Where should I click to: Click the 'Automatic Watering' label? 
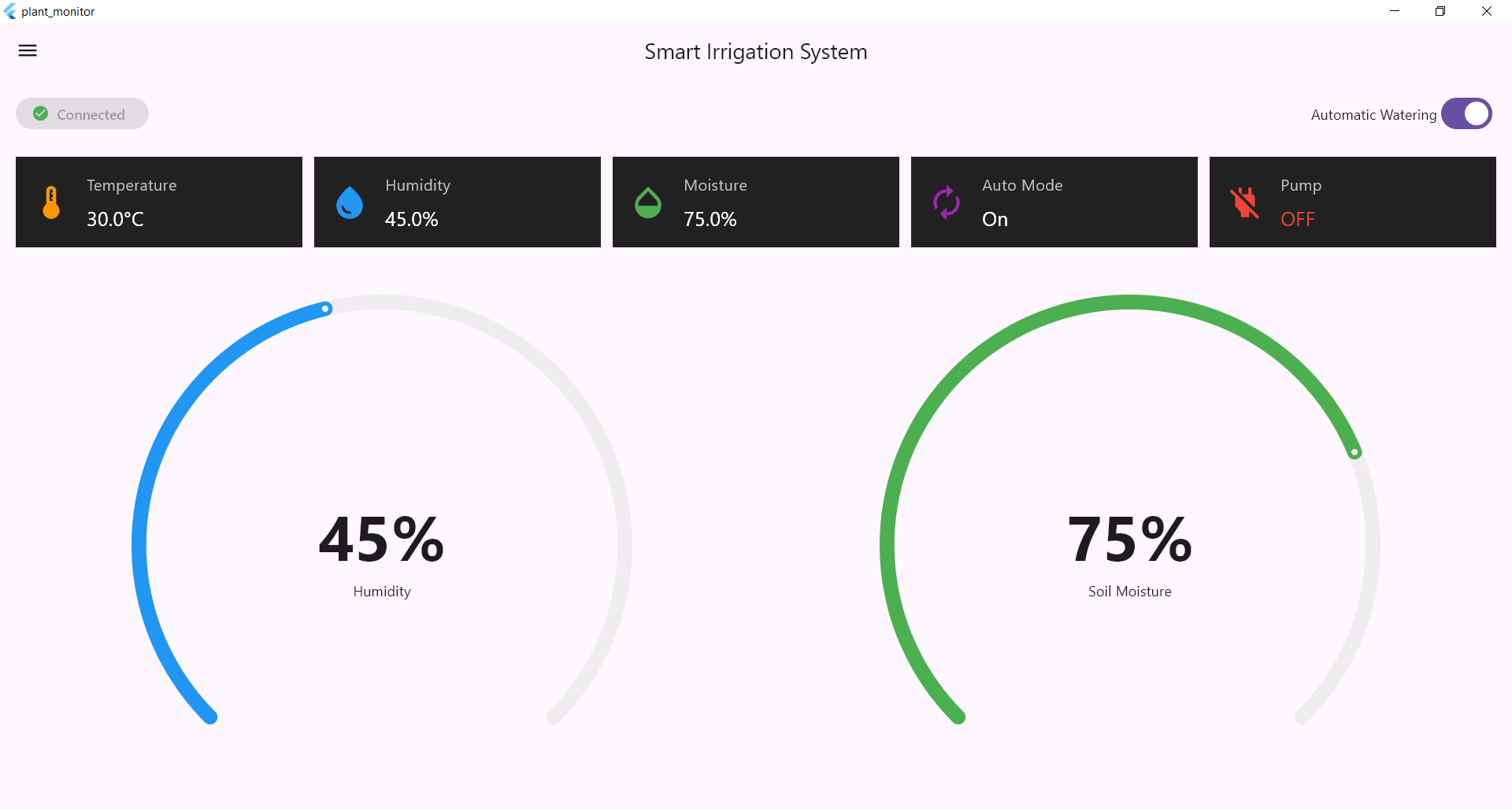pyautogui.click(x=1373, y=115)
